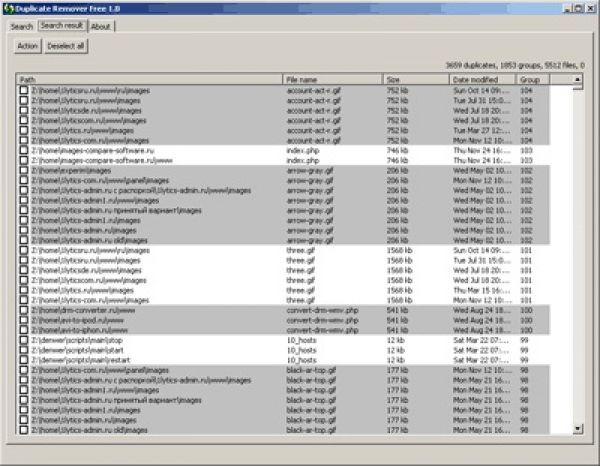
Task: Select path cell Z:\denwer\scripts\main\stop
Action: [x=77, y=340]
